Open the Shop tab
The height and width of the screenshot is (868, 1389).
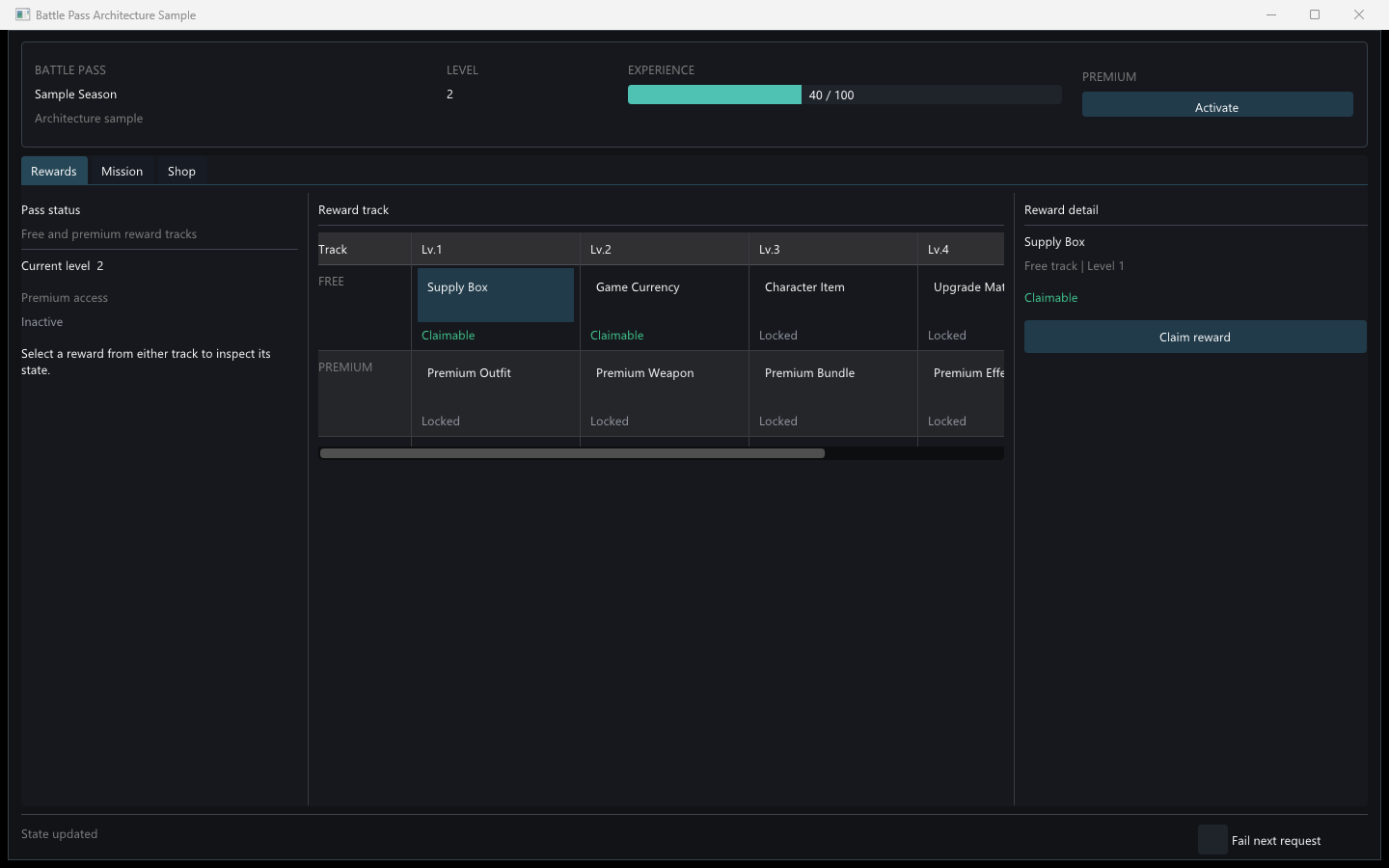click(x=181, y=171)
